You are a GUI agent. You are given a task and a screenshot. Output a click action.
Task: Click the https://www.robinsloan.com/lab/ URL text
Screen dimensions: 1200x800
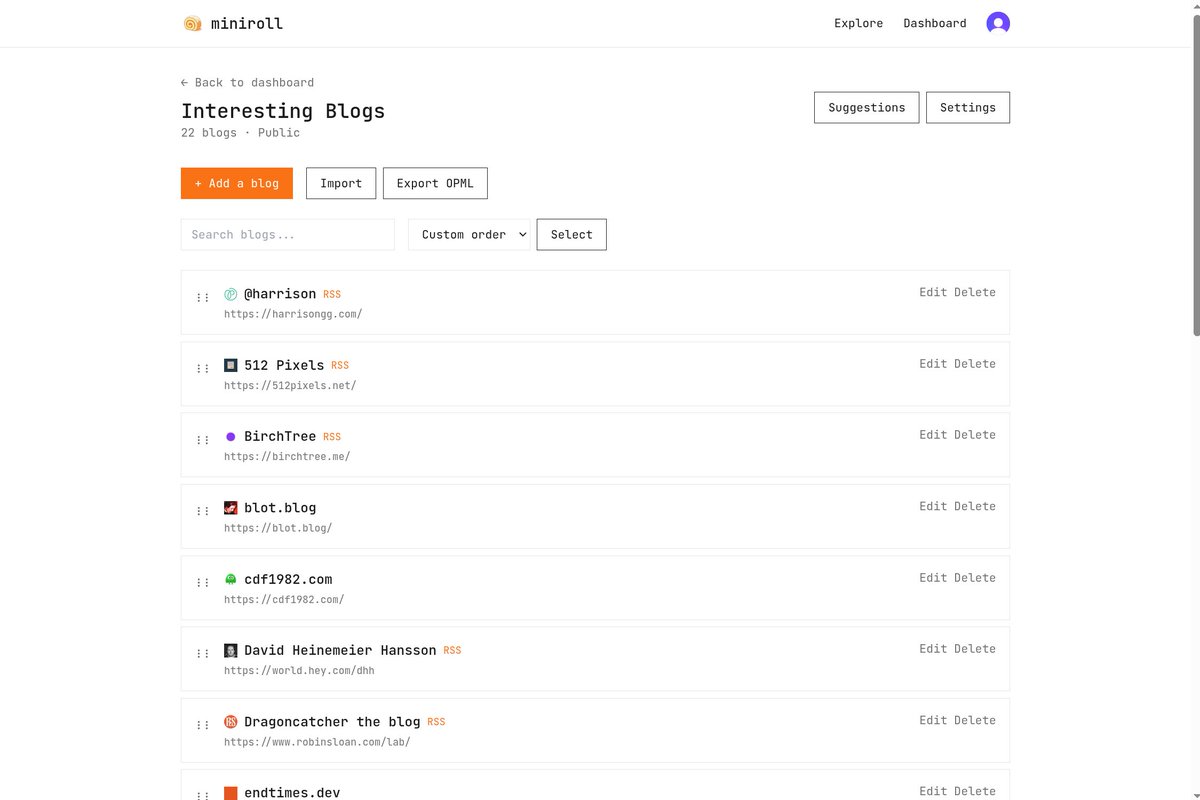[x=317, y=742]
